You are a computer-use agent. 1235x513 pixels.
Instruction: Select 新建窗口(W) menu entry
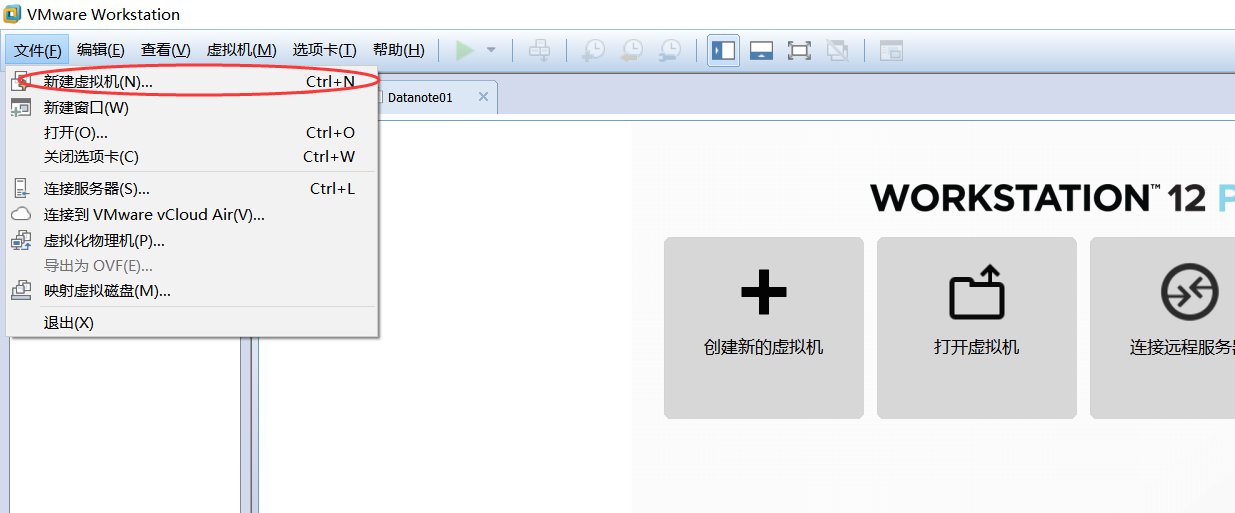tap(192, 107)
